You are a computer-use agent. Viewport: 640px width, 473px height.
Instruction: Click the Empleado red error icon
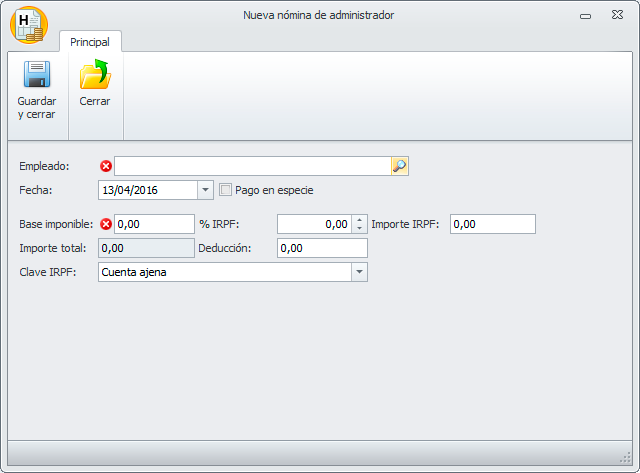pyautogui.click(x=106, y=166)
